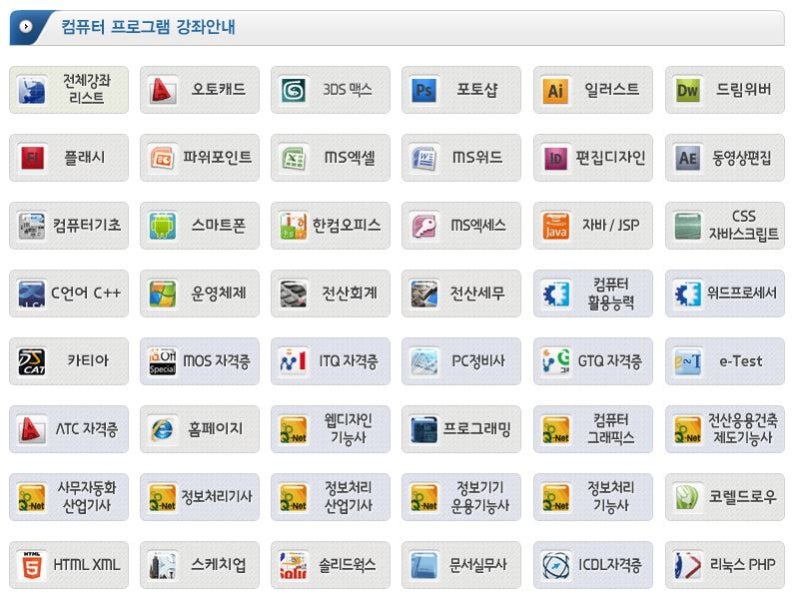
Task: Click the CorelDRAW icon for 코렐드로우
Action: click(687, 497)
